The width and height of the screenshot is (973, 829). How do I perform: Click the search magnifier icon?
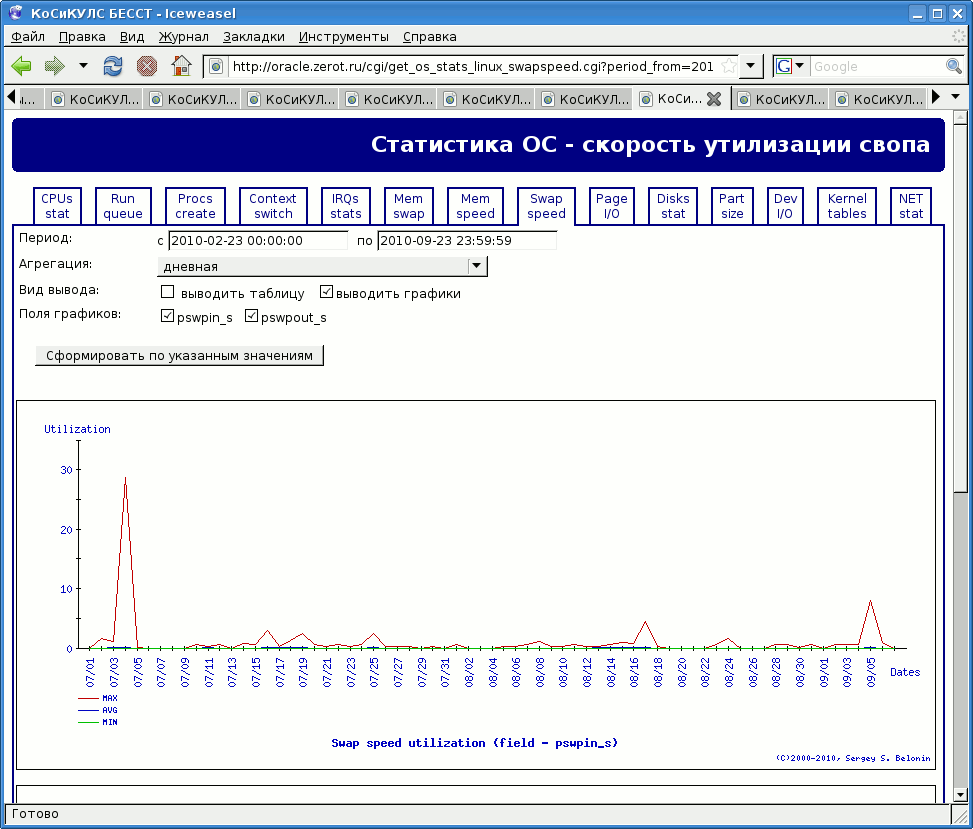point(954,66)
